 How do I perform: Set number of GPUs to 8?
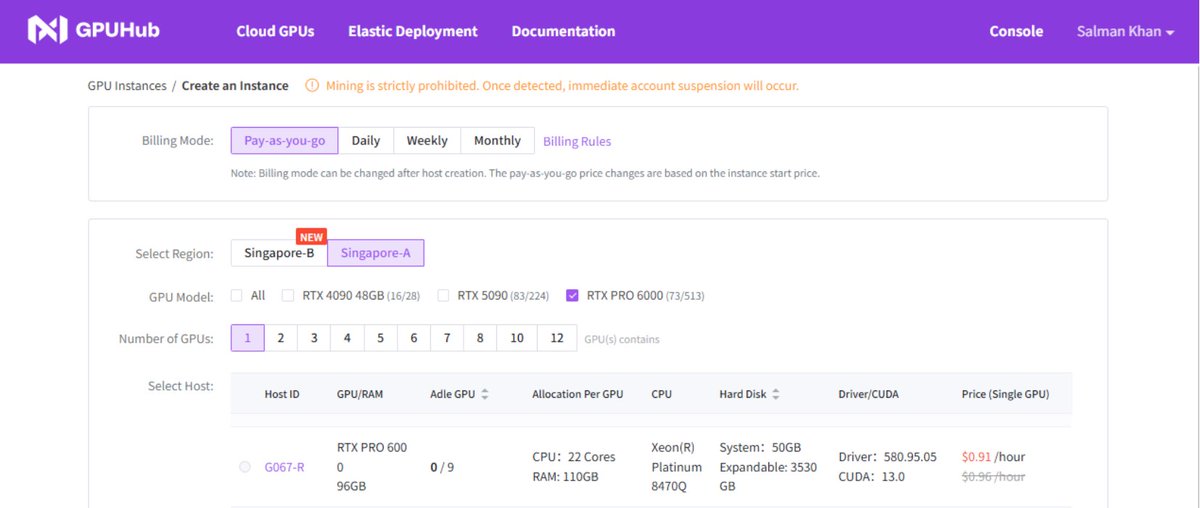click(480, 338)
